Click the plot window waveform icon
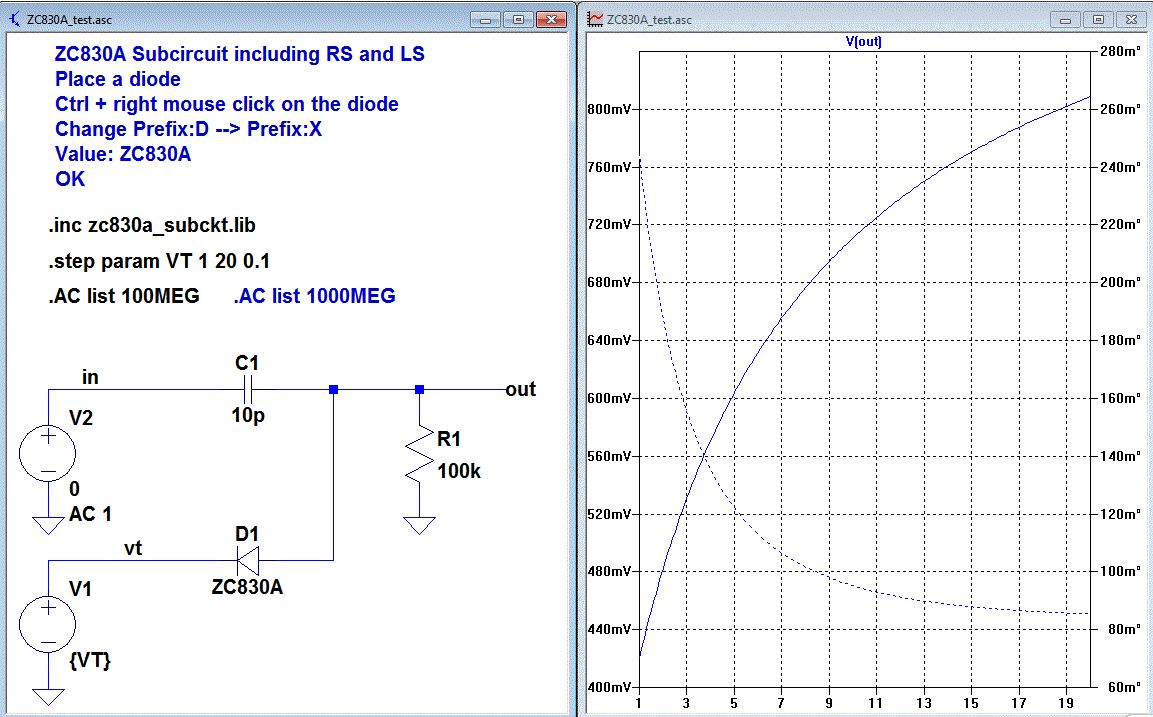Screen dimensions: 1153x717 (x=595, y=19)
